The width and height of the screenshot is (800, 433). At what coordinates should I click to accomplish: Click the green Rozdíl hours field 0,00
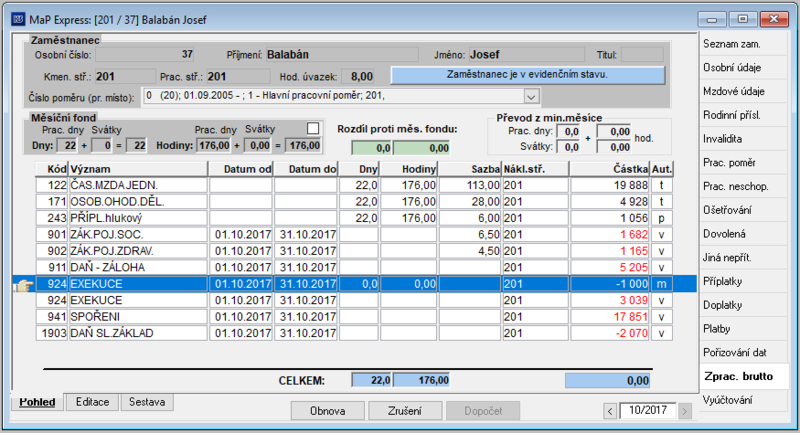[x=421, y=148]
